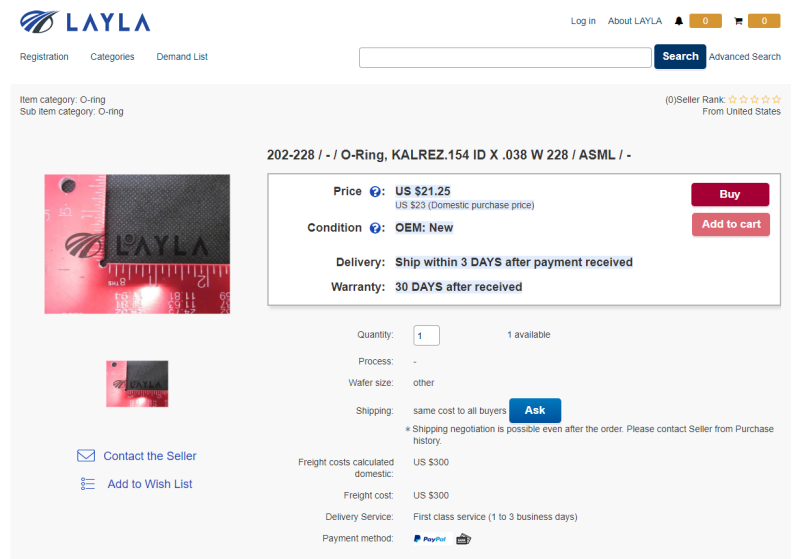800x559 pixels.
Task: Click the Log in link
Action: (583, 21)
